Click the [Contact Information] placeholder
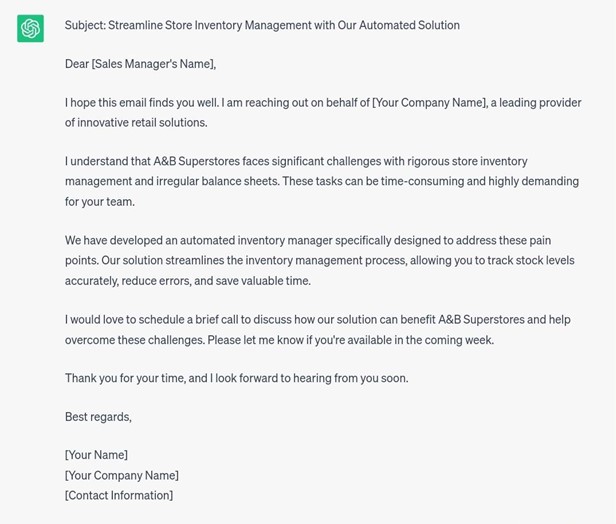The height and width of the screenshot is (524, 616). pyautogui.click(x=119, y=496)
